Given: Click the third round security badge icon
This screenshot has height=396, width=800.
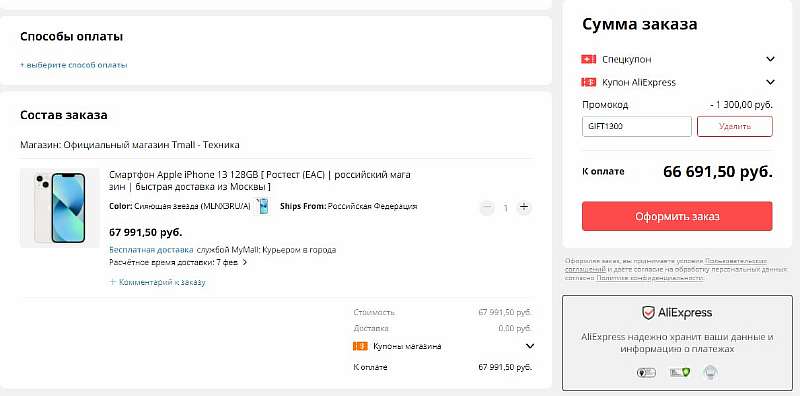Looking at the screenshot, I should [710, 373].
